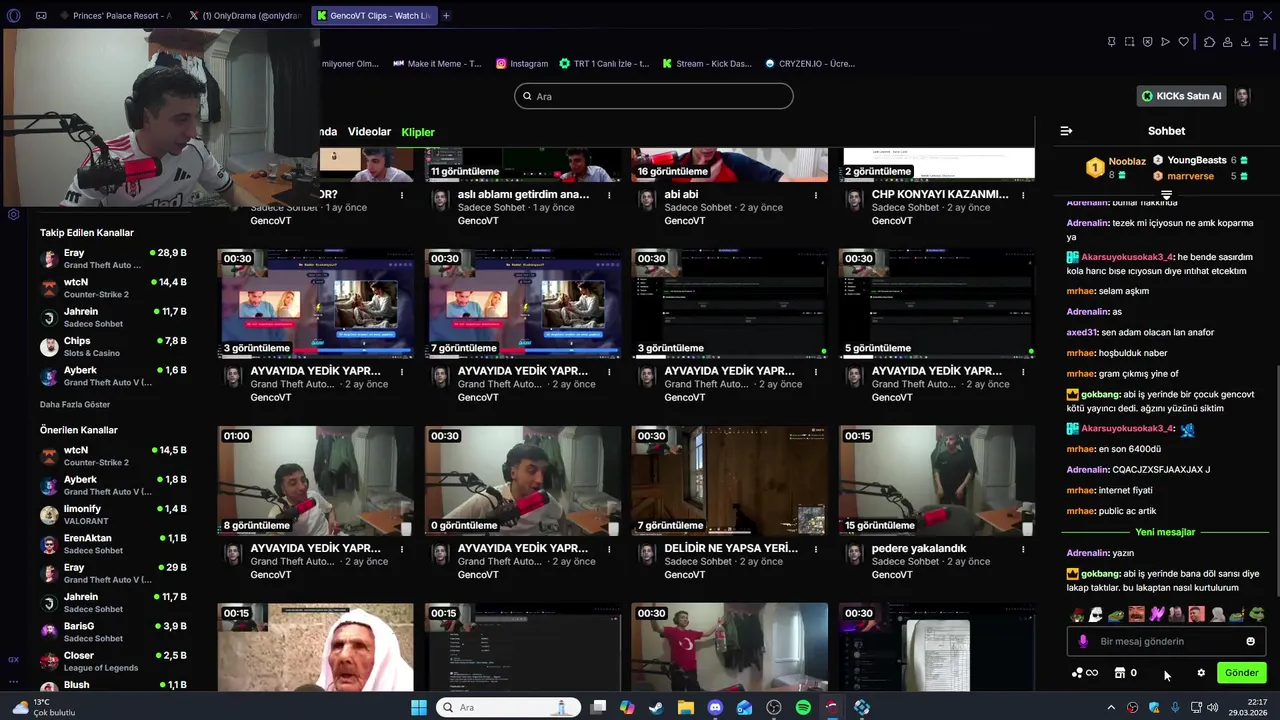Viewport: 1280px width, 720px height.
Task: Click the browser tab search magnifier icon
Action: [x=1209, y=16]
